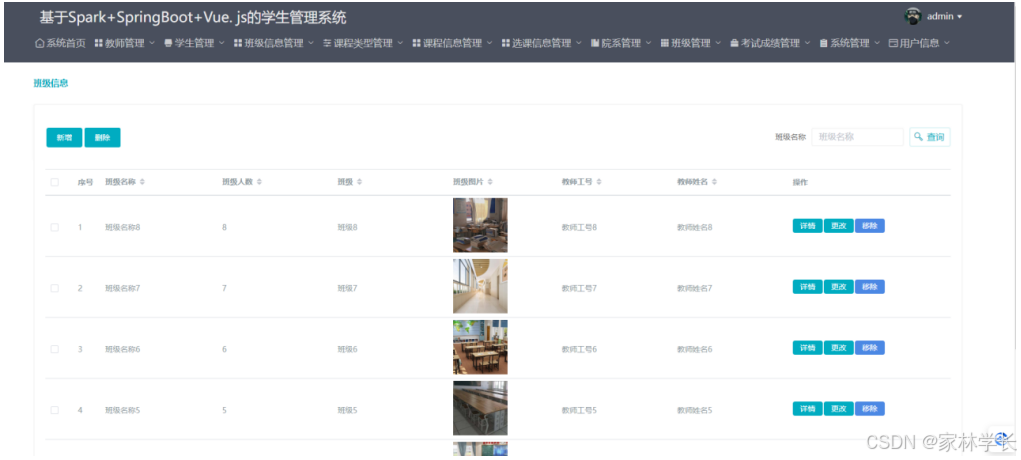The height and width of the screenshot is (460, 1021).
Task: Sort by 班级名称 using its sort arrows
Action: point(143,182)
